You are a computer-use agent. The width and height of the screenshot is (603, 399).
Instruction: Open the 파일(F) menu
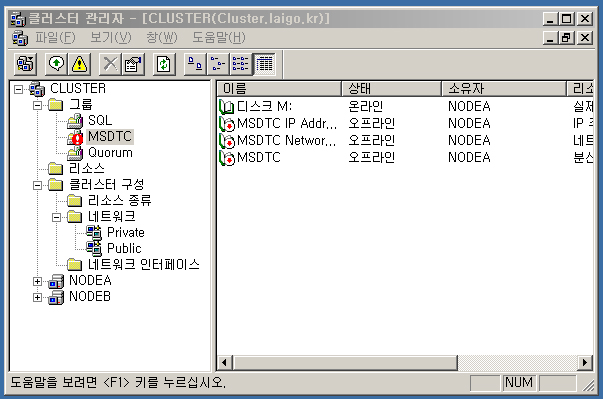(x=55, y=38)
